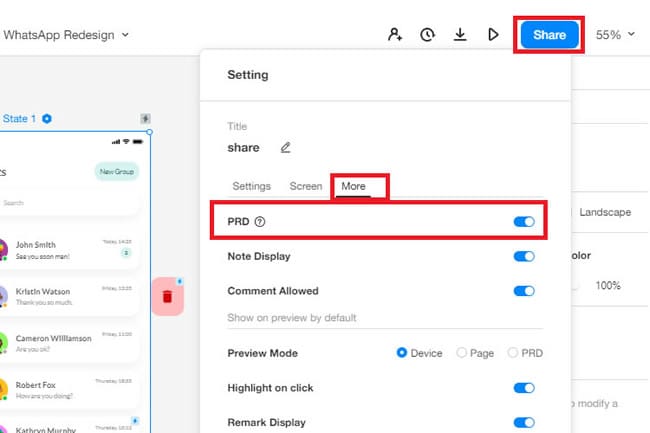The image size is (650, 433).
Task: Toggle the PRD switch
Action: tap(524, 222)
